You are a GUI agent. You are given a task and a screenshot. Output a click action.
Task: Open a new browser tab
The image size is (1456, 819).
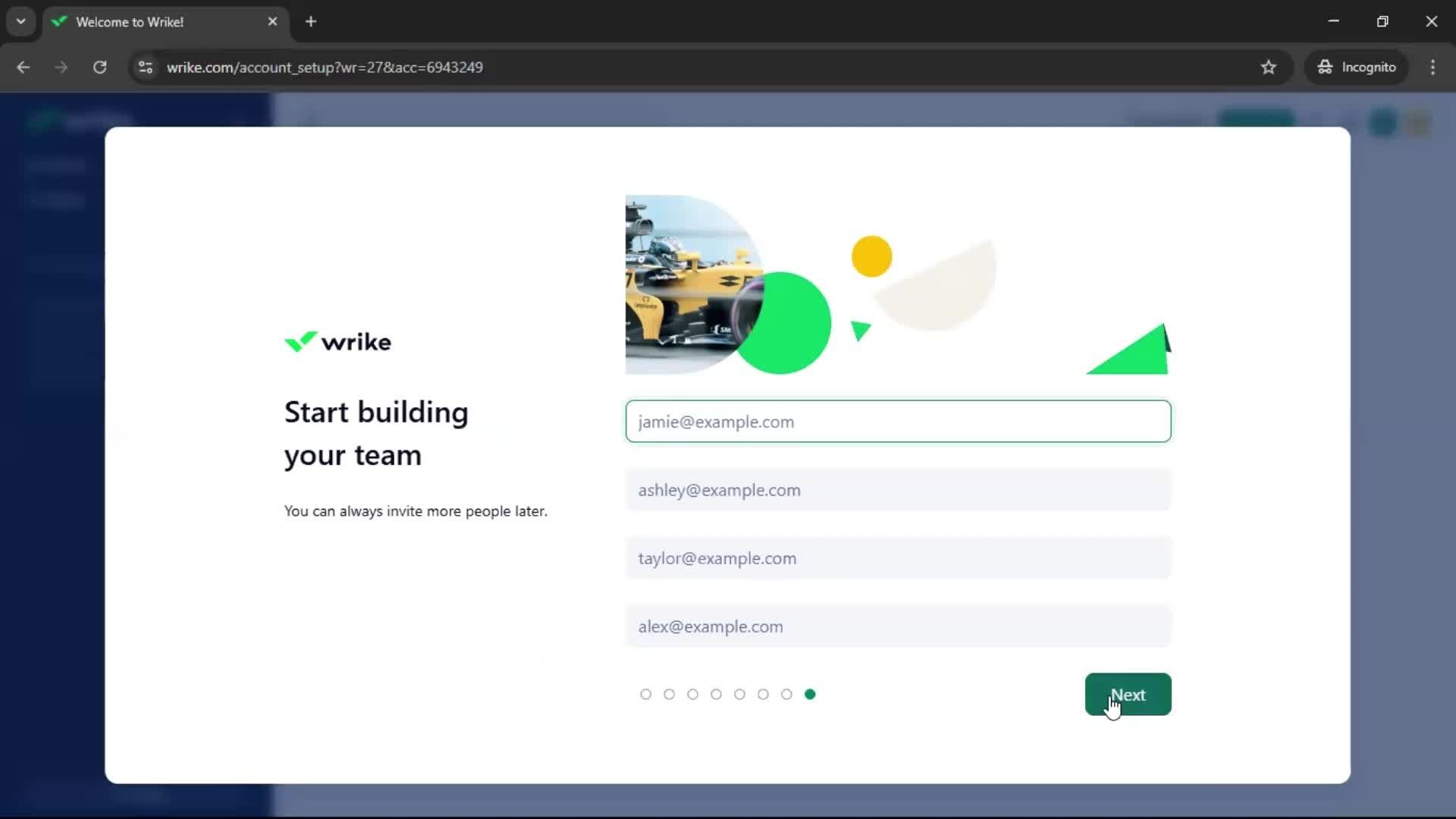click(x=311, y=21)
